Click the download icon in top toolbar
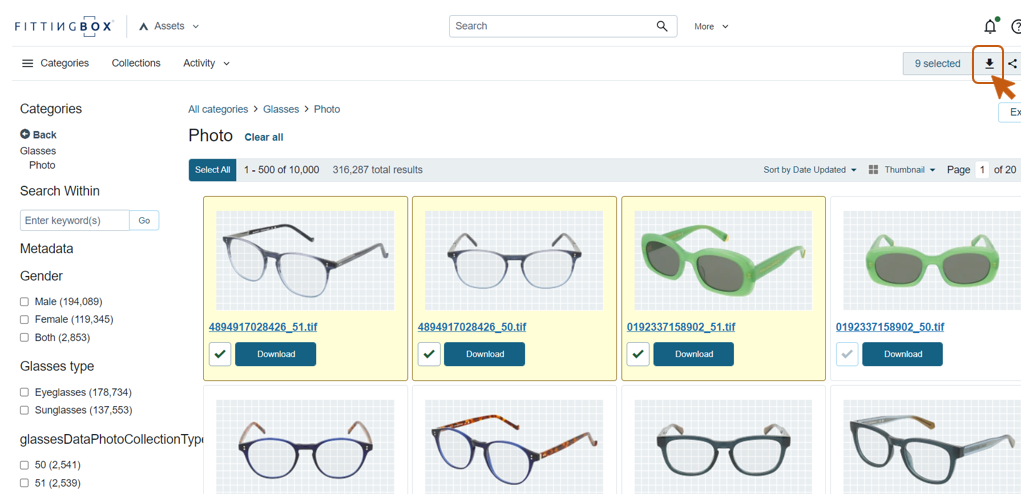Screen dimensions: 1025x500 [988, 64]
